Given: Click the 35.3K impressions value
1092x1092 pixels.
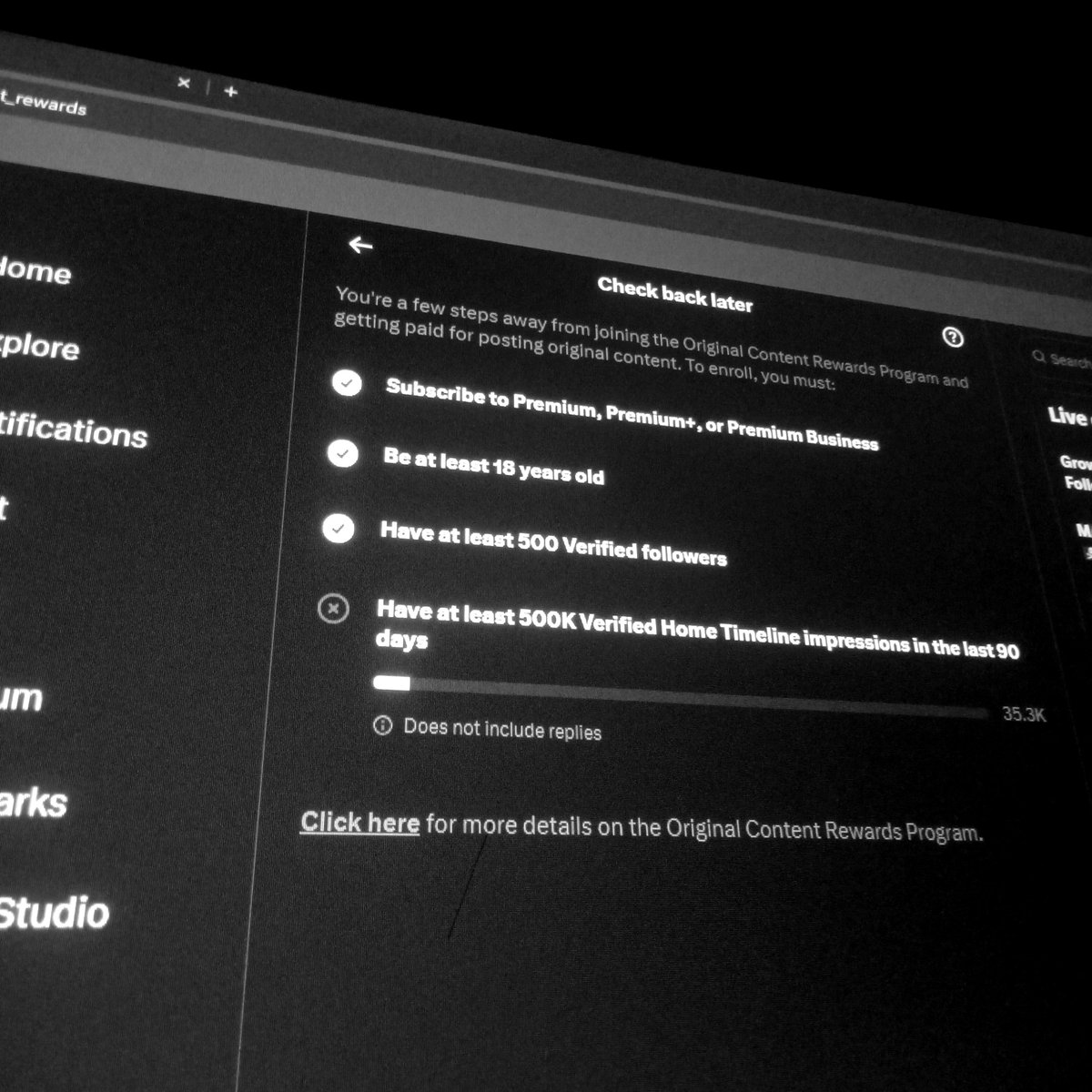Looking at the screenshot, I should pyautogui.click(x=1024, y=714).
